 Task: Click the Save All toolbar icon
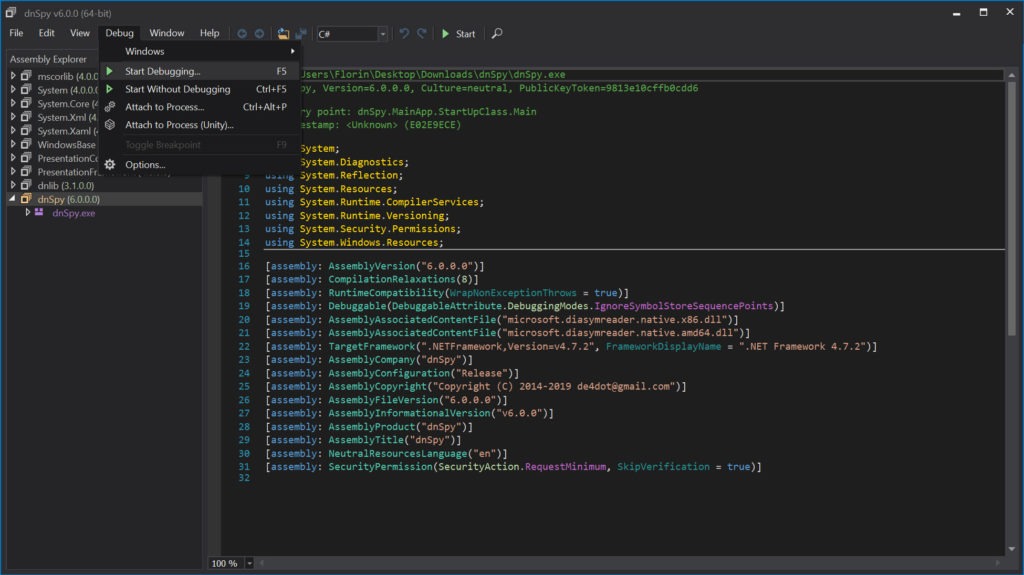[301, 33]
